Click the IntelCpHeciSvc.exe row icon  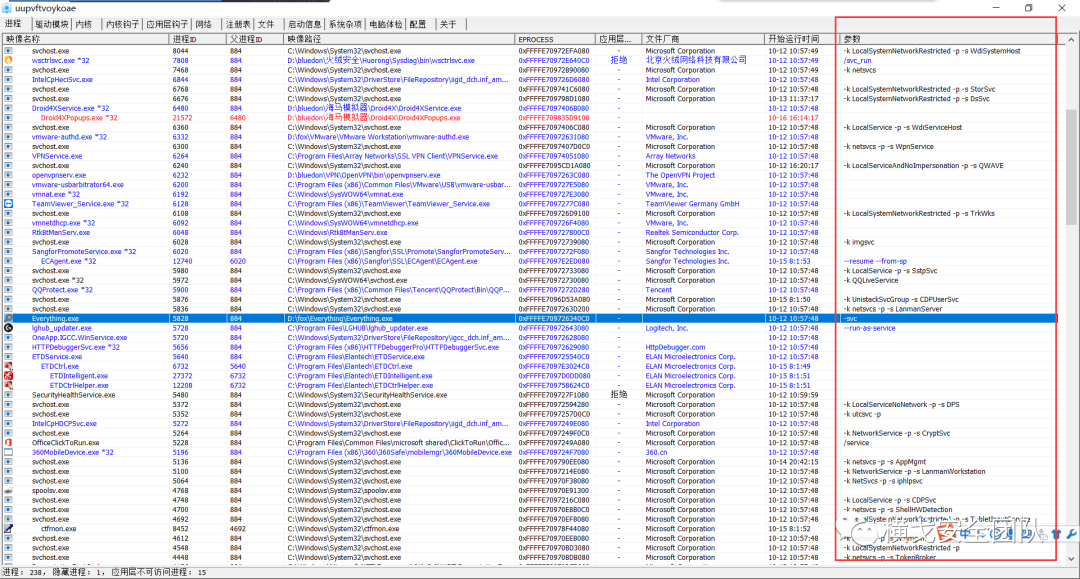click(8, 80)
